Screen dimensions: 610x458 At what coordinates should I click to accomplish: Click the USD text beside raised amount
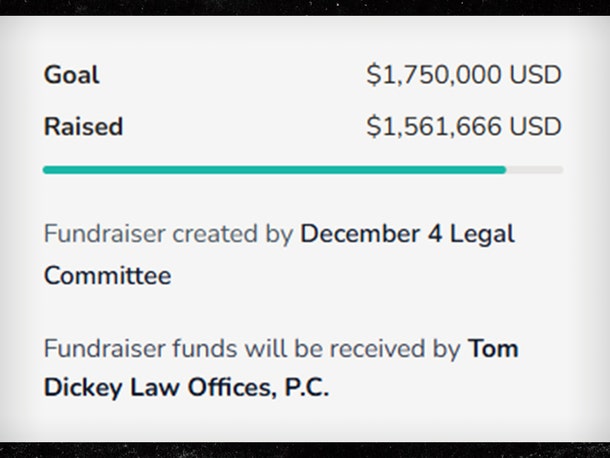click(535, 126)
